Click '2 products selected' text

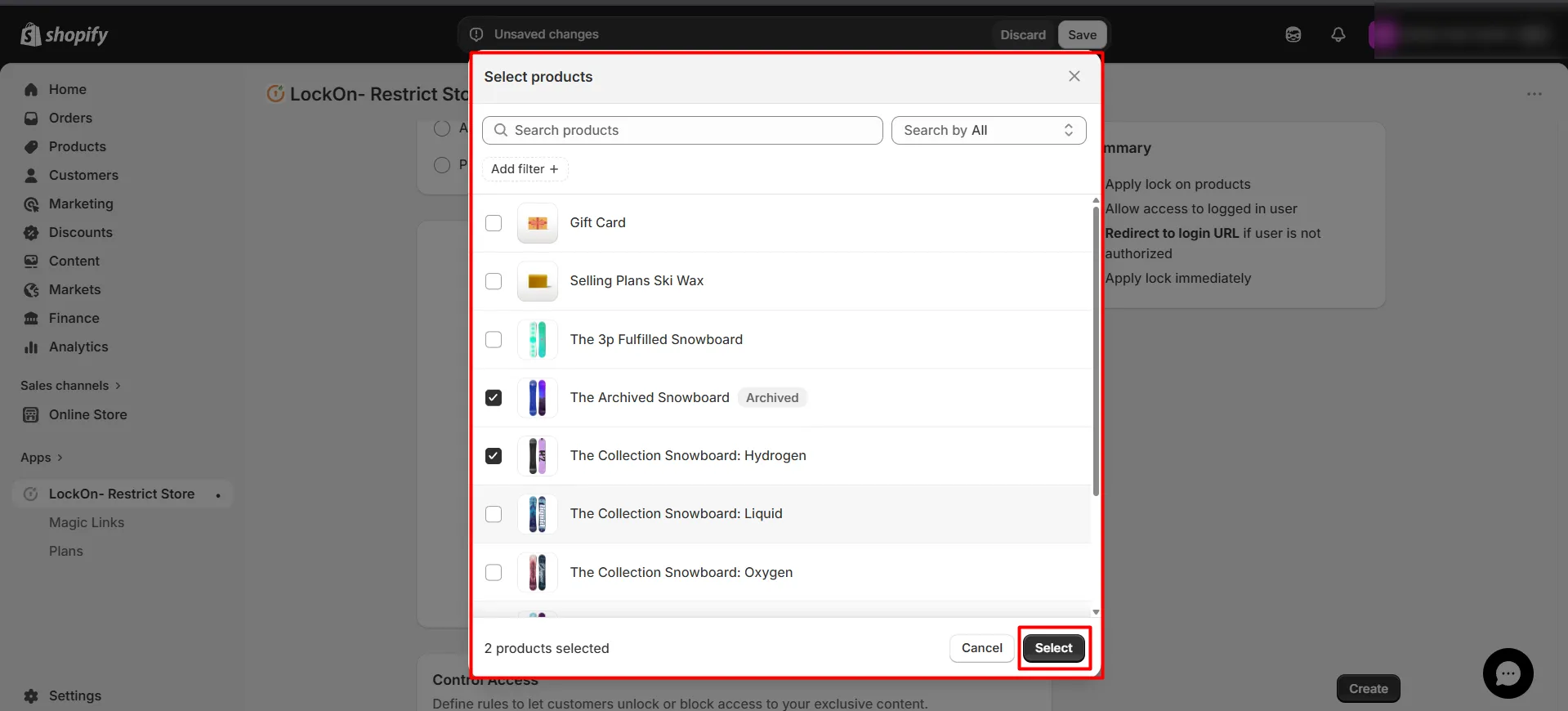click(x=547, y=648)
